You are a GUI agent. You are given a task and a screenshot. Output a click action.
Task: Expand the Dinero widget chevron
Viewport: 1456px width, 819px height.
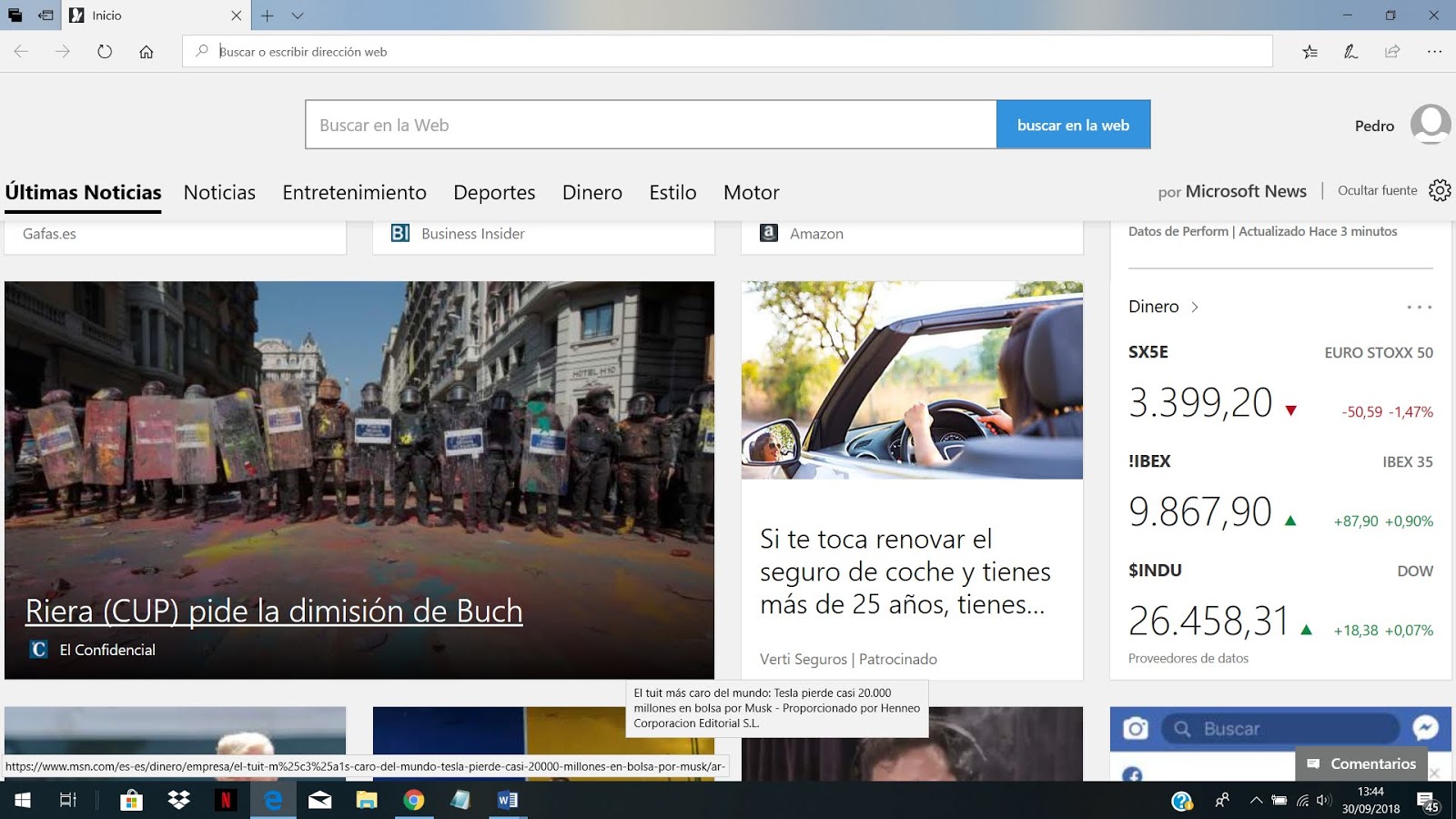click(x=1195, y=307)
